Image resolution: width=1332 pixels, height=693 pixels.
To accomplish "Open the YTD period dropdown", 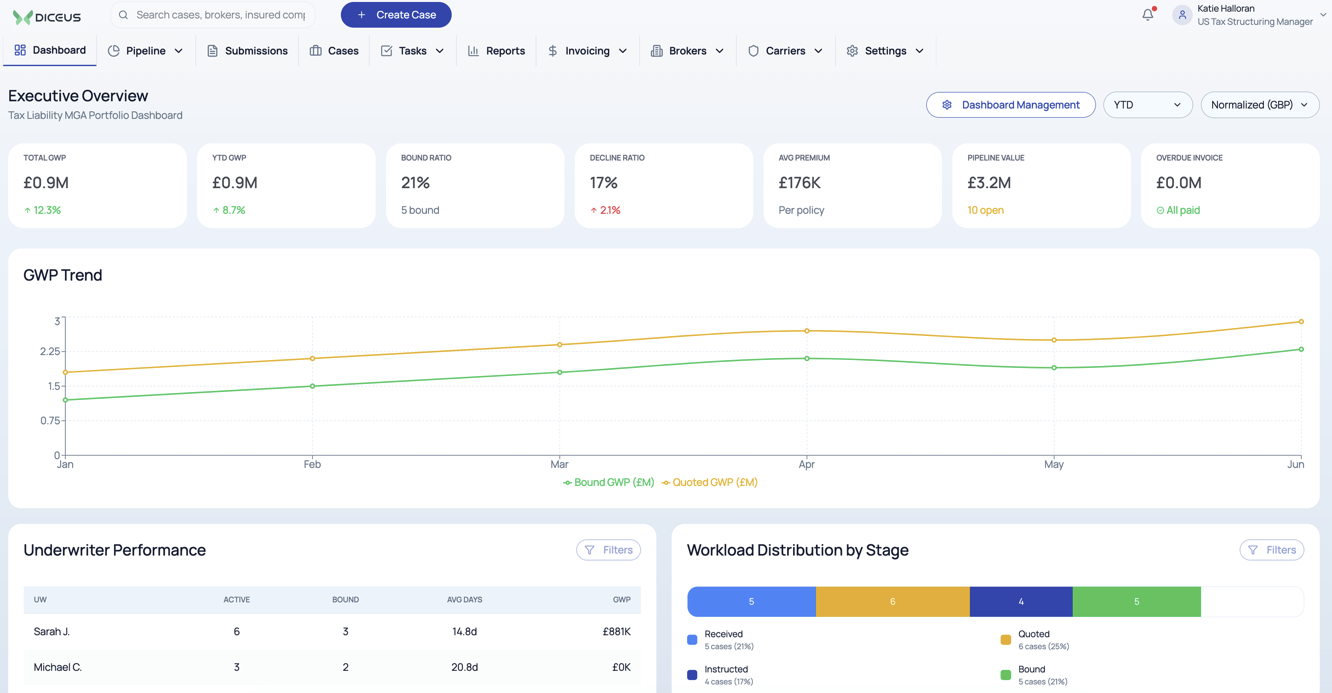I will pyautogui.click(x=1148, y=105).
